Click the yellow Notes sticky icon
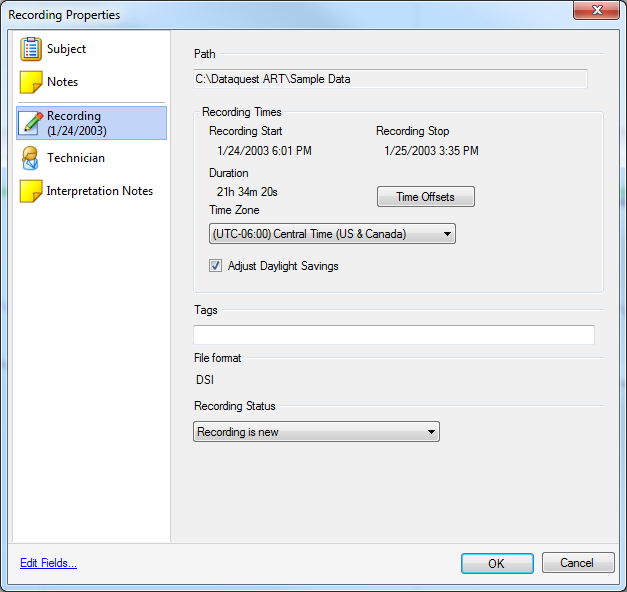Viewport: 627px width, 592px height. [31, 82]
